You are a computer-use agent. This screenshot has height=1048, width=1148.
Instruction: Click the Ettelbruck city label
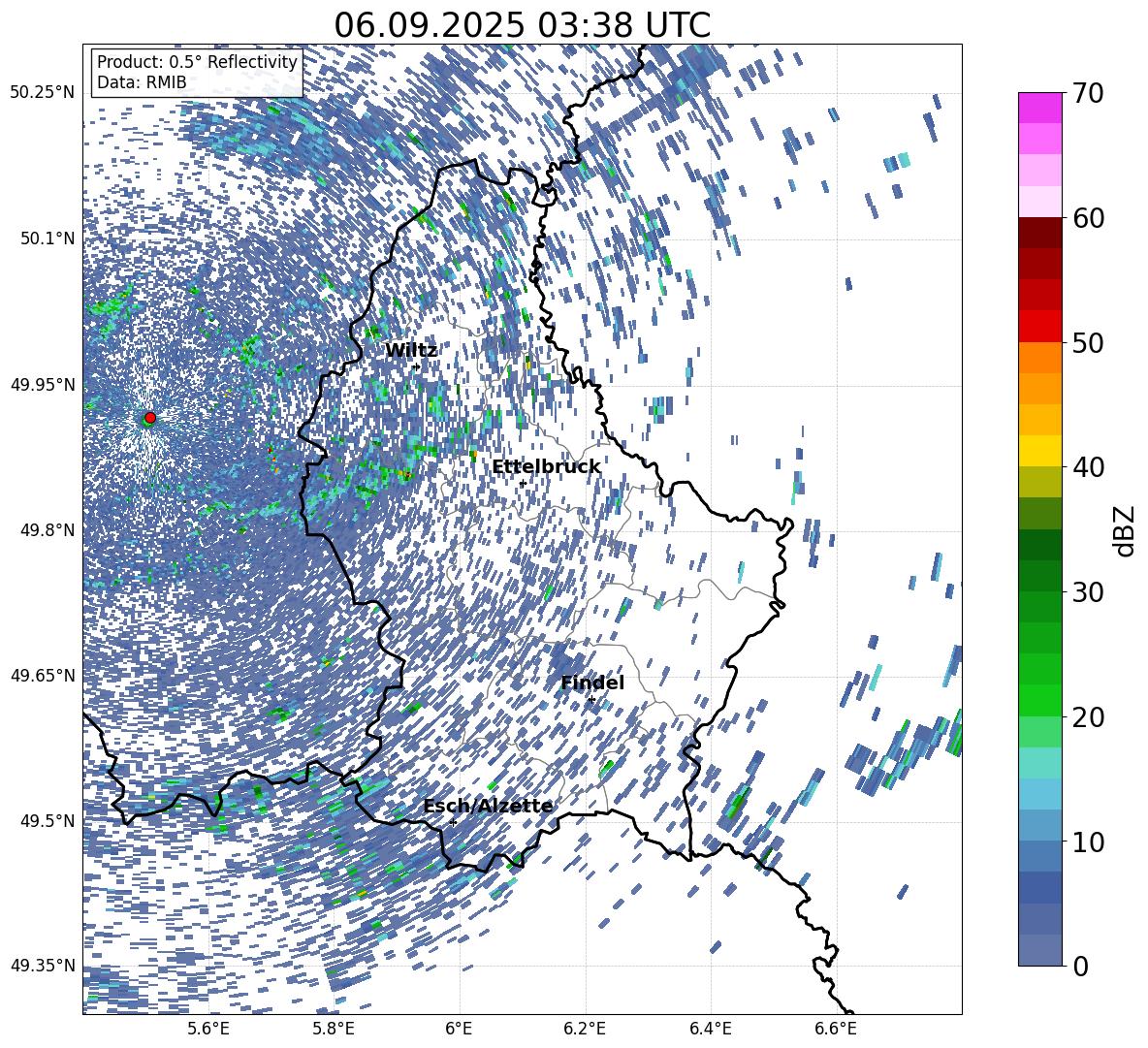click(546, 467)
